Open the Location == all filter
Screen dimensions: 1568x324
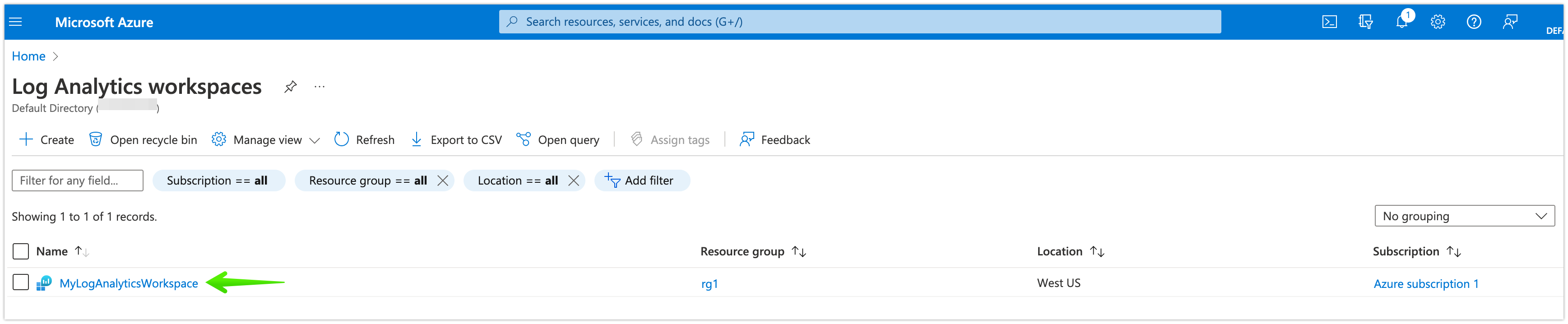tap(517, 180)
